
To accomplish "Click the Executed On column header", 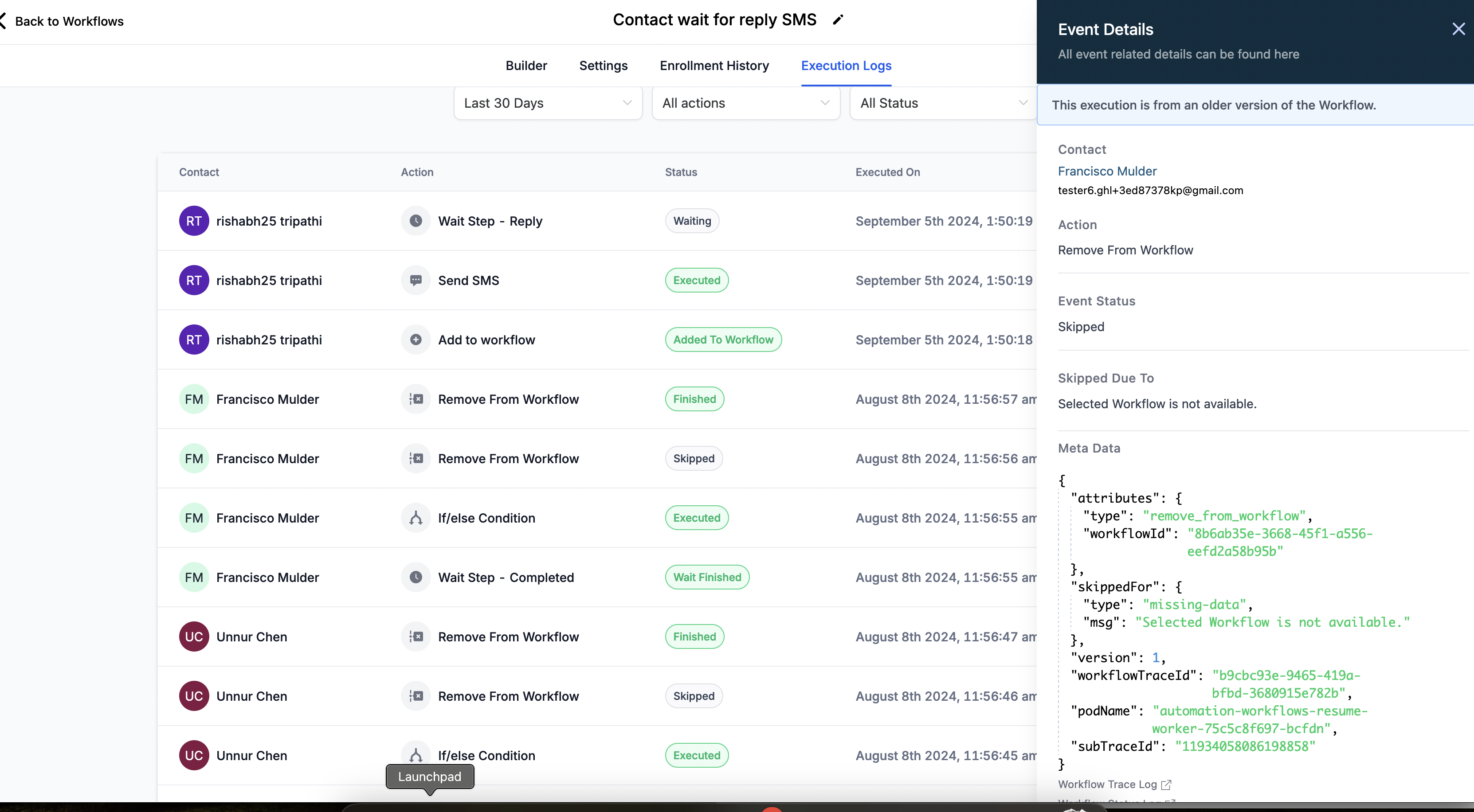I will 887,172.
